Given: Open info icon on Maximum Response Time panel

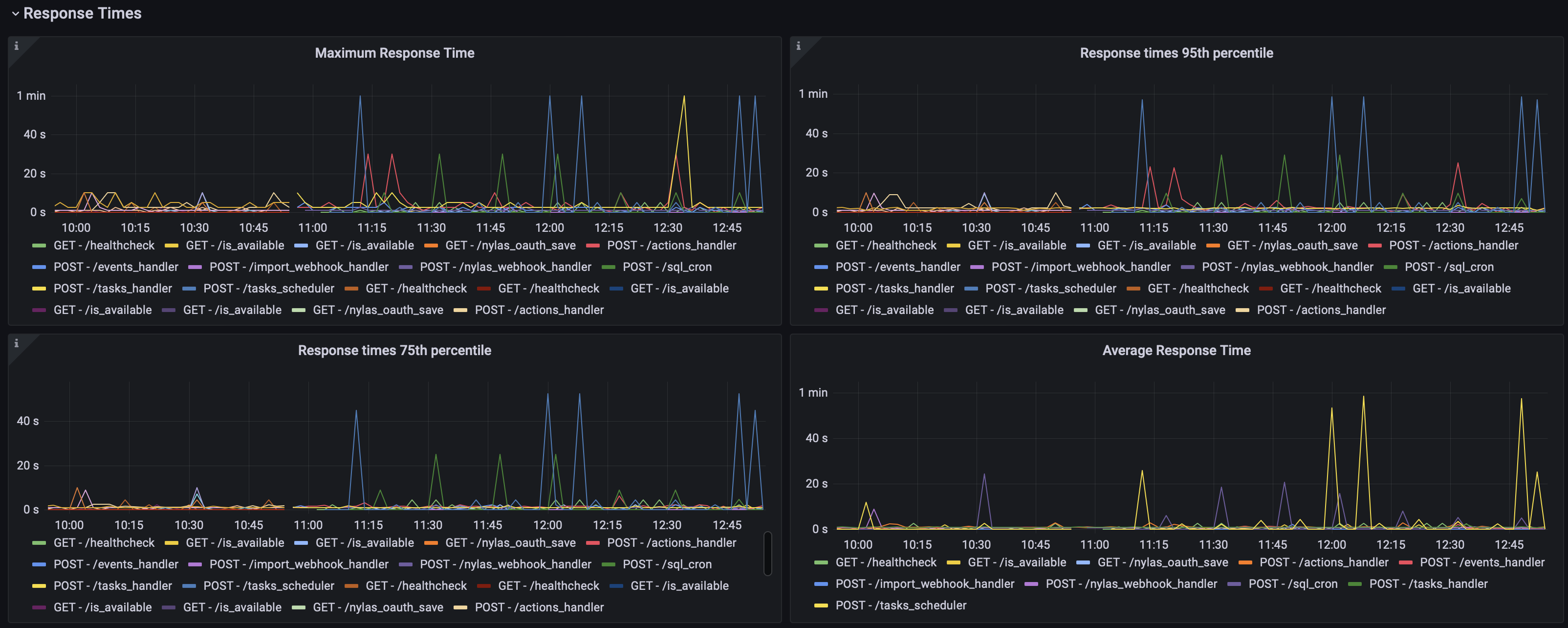Looking at the screenshot, I should (x=17, y=45).
